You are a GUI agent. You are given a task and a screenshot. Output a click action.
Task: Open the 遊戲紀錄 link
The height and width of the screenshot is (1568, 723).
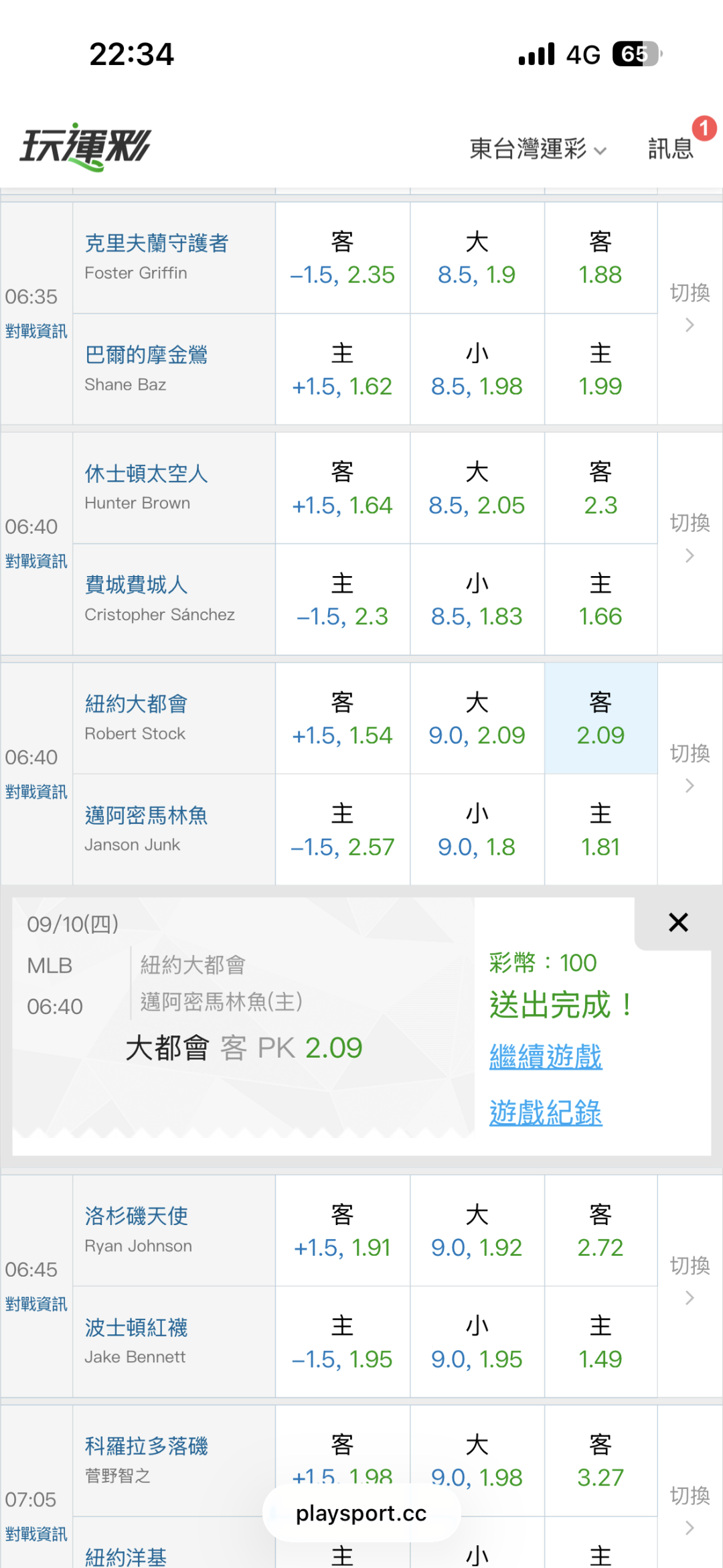(546, 1113)
